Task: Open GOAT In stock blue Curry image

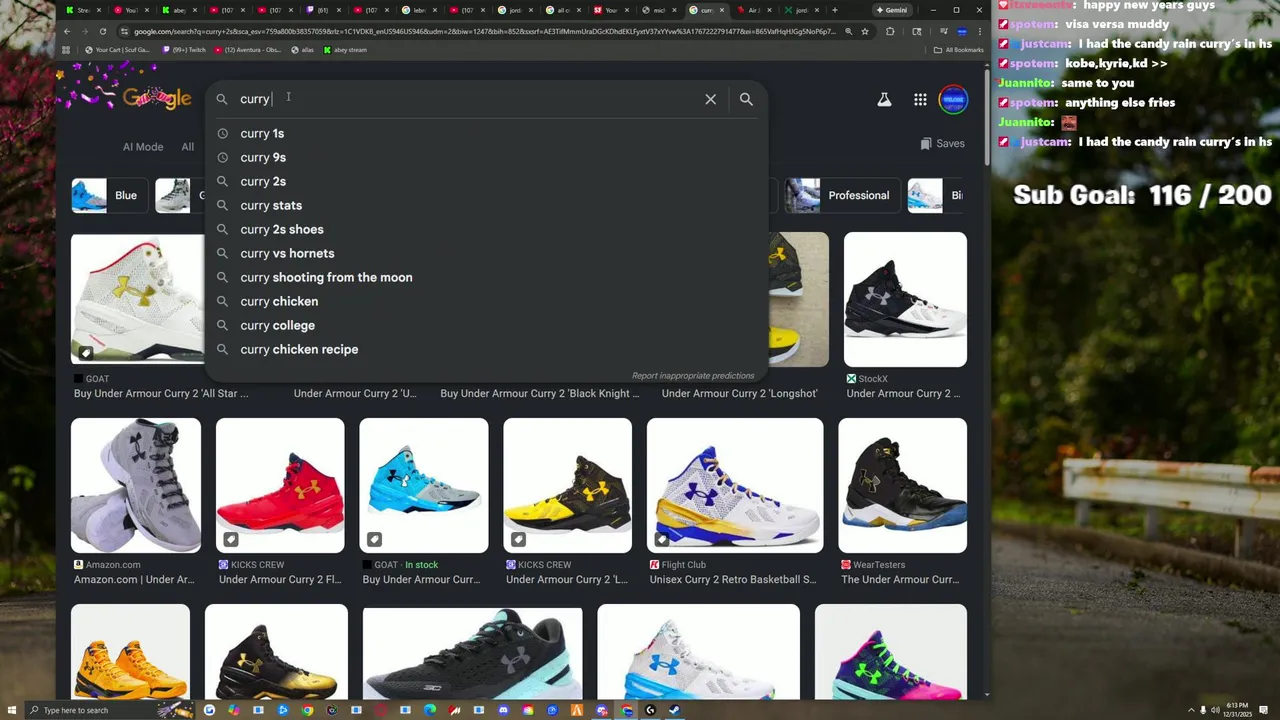Action: click(424, 485)
